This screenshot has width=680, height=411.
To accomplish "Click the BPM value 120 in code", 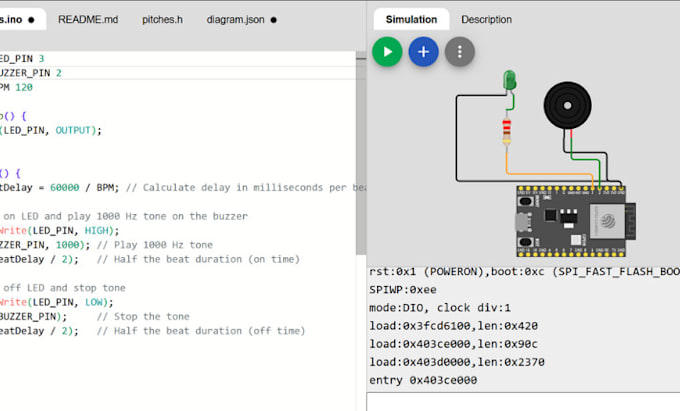I will point(22,87).
